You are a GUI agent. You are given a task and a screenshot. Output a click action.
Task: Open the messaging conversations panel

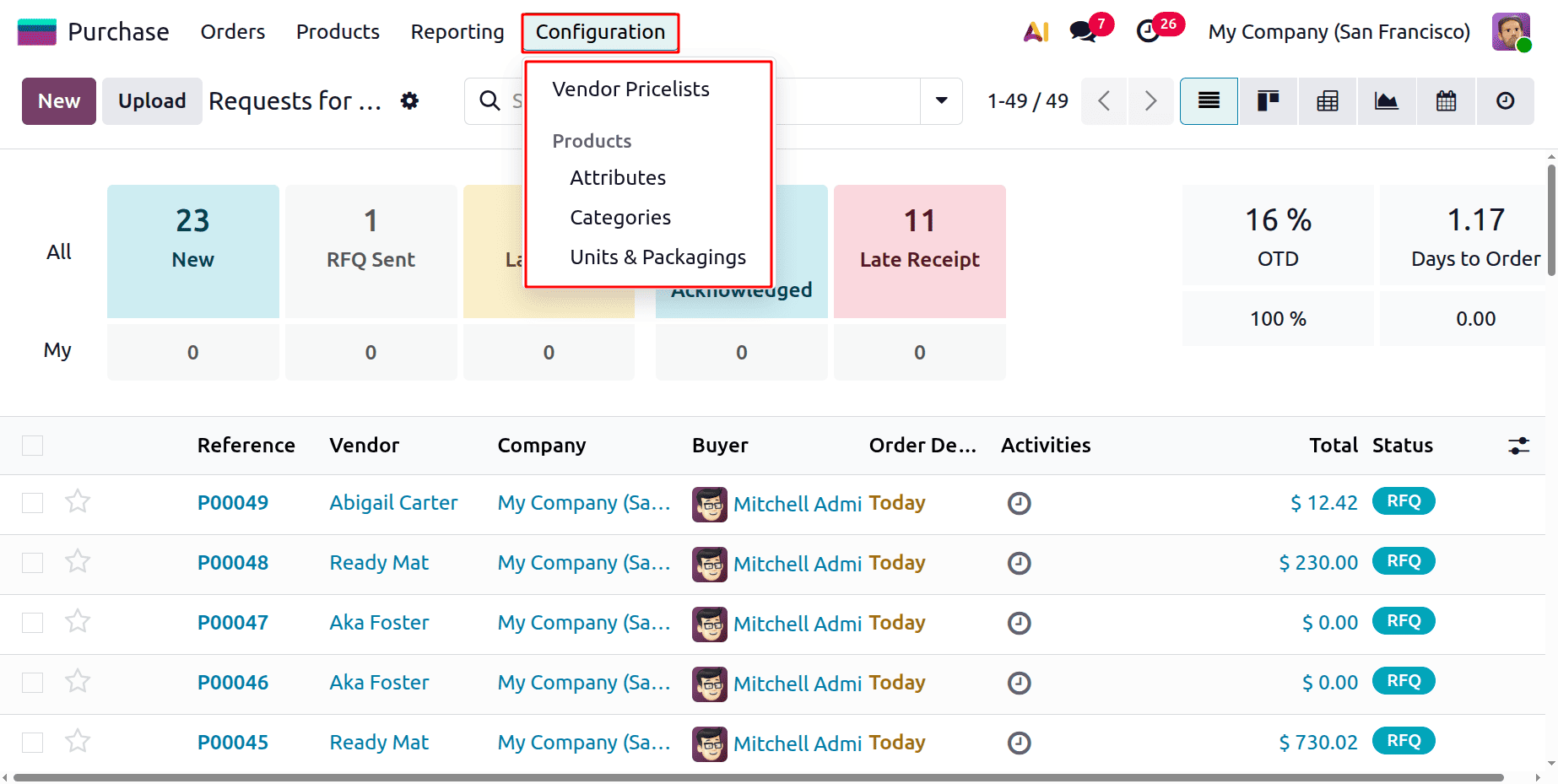(x=1083, y=31)
